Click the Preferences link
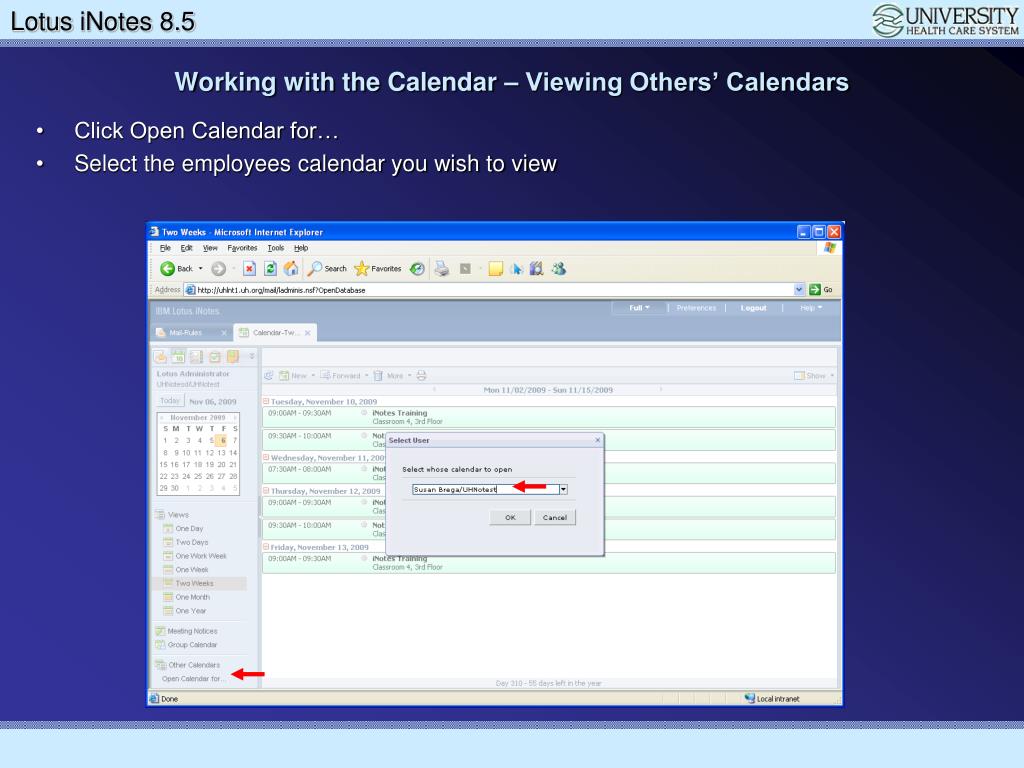This screenshot has width=1024, height=768. (x=696, y=308)
